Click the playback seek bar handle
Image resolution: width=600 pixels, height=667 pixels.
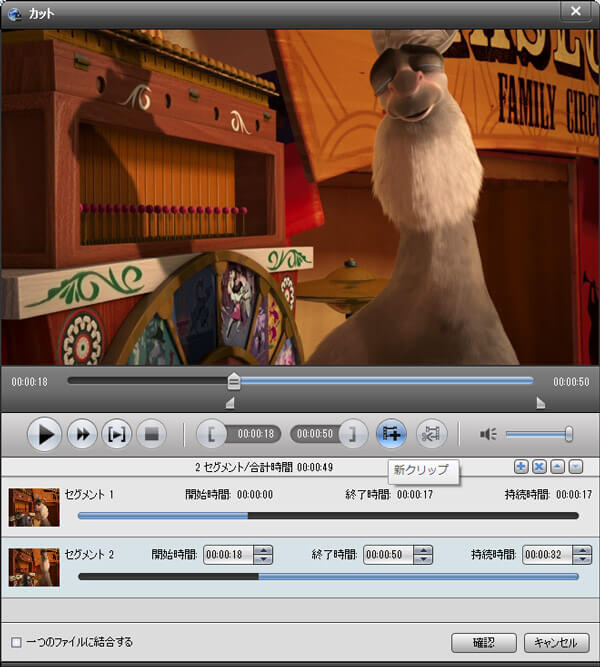(234, 381)
